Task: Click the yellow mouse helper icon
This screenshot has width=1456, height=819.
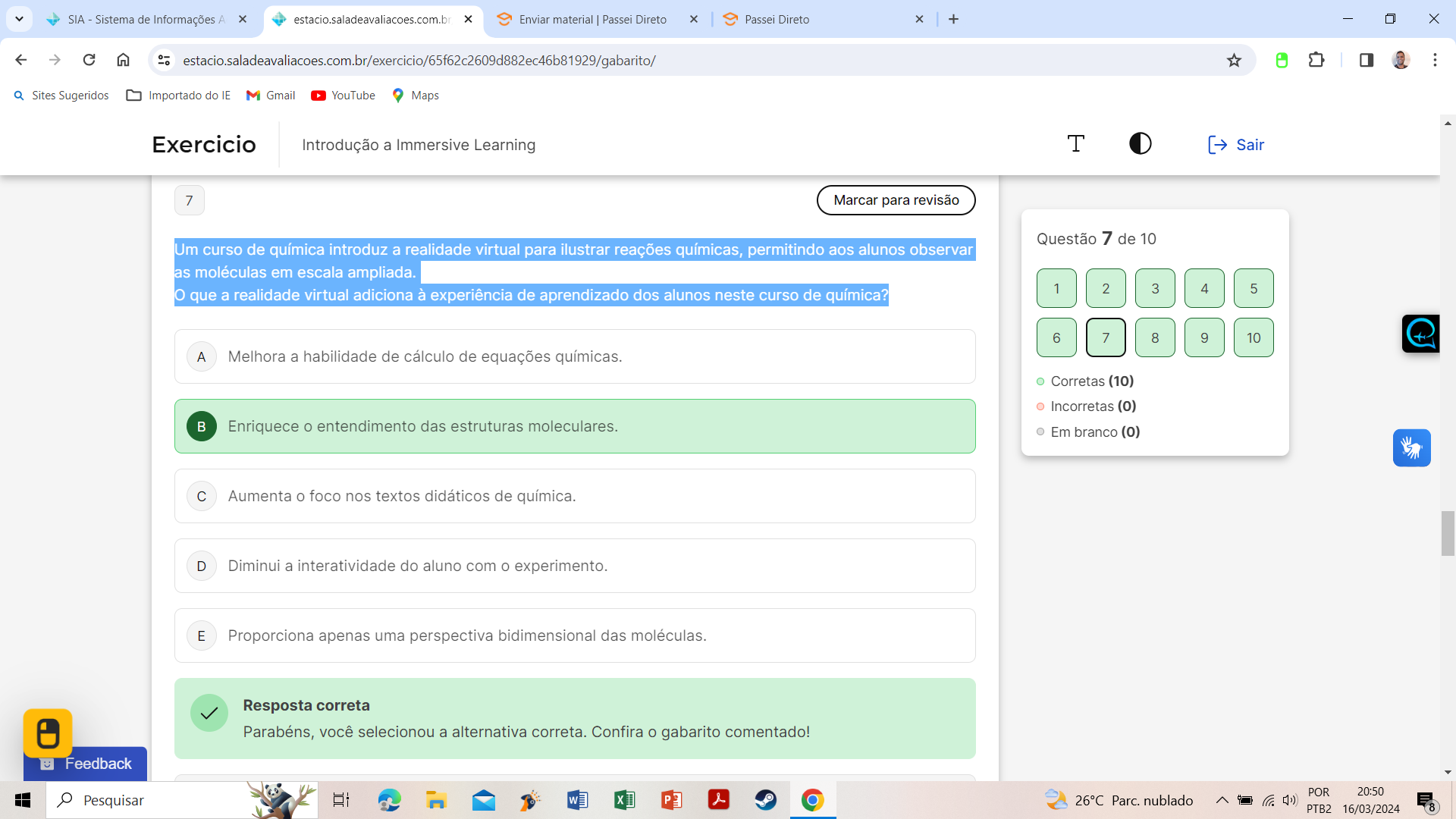Action: [x=48, y=733]
